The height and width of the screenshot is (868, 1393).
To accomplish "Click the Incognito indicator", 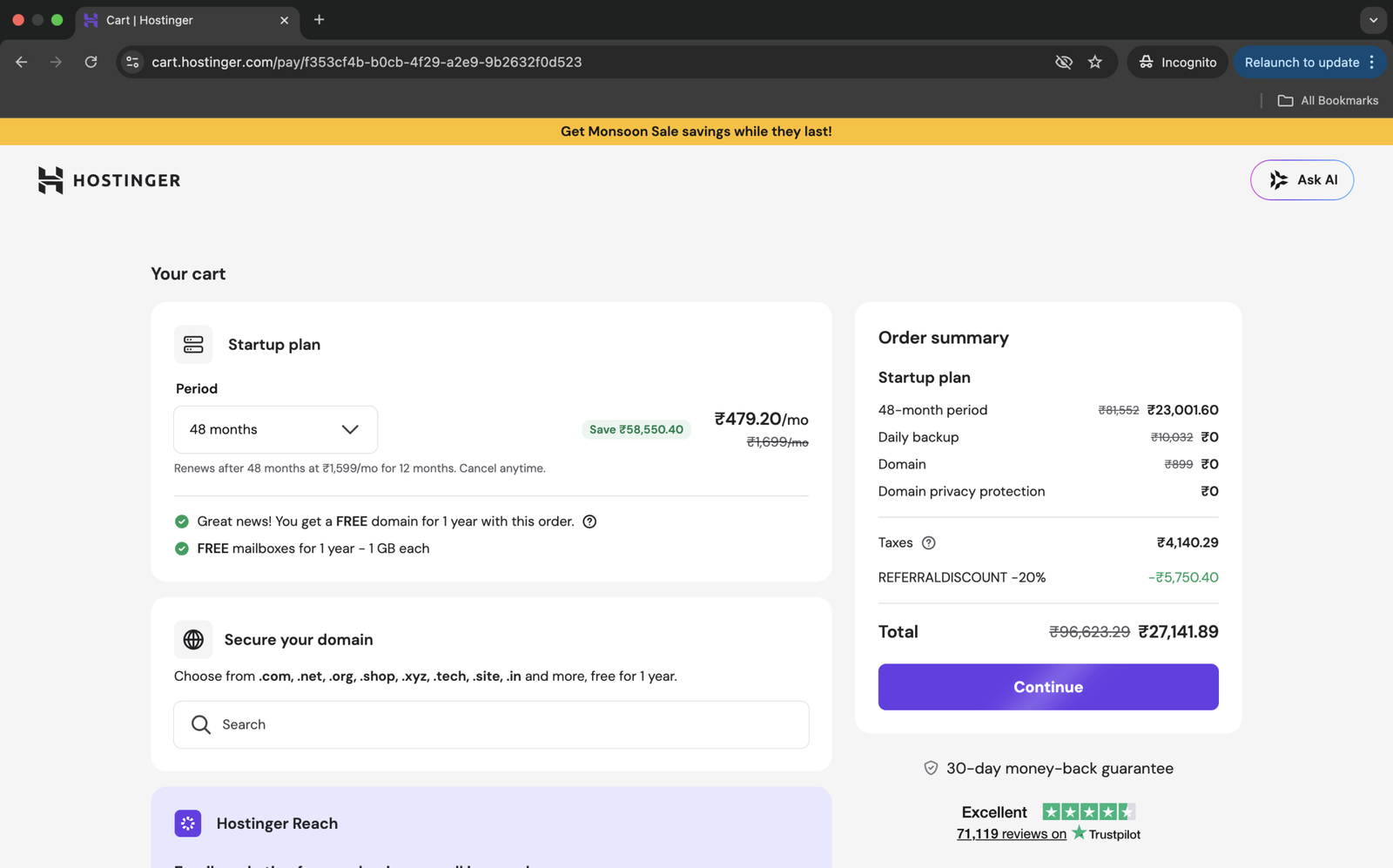I will [1177, 62].
